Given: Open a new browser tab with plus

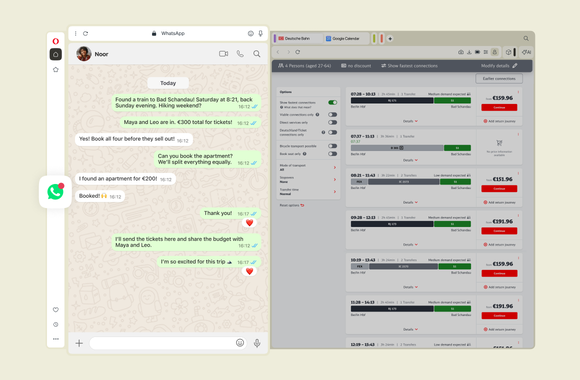Looking at the screenshot, I should coord(390,38).
